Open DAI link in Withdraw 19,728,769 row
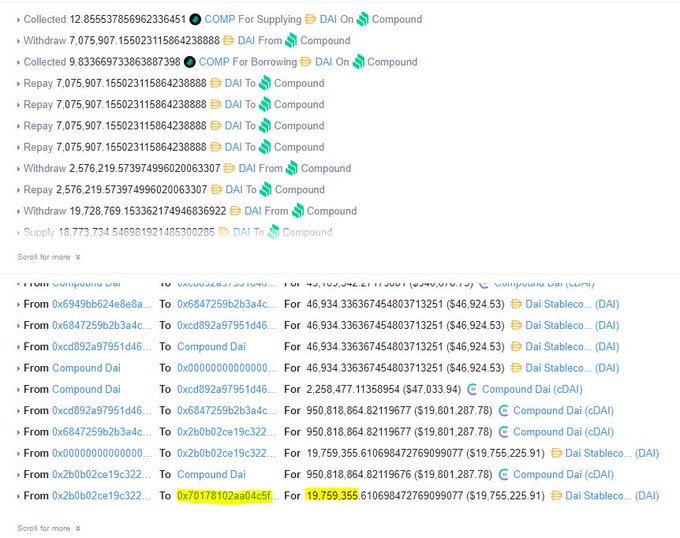The image size is (680, 538). [x=253, y=211]
